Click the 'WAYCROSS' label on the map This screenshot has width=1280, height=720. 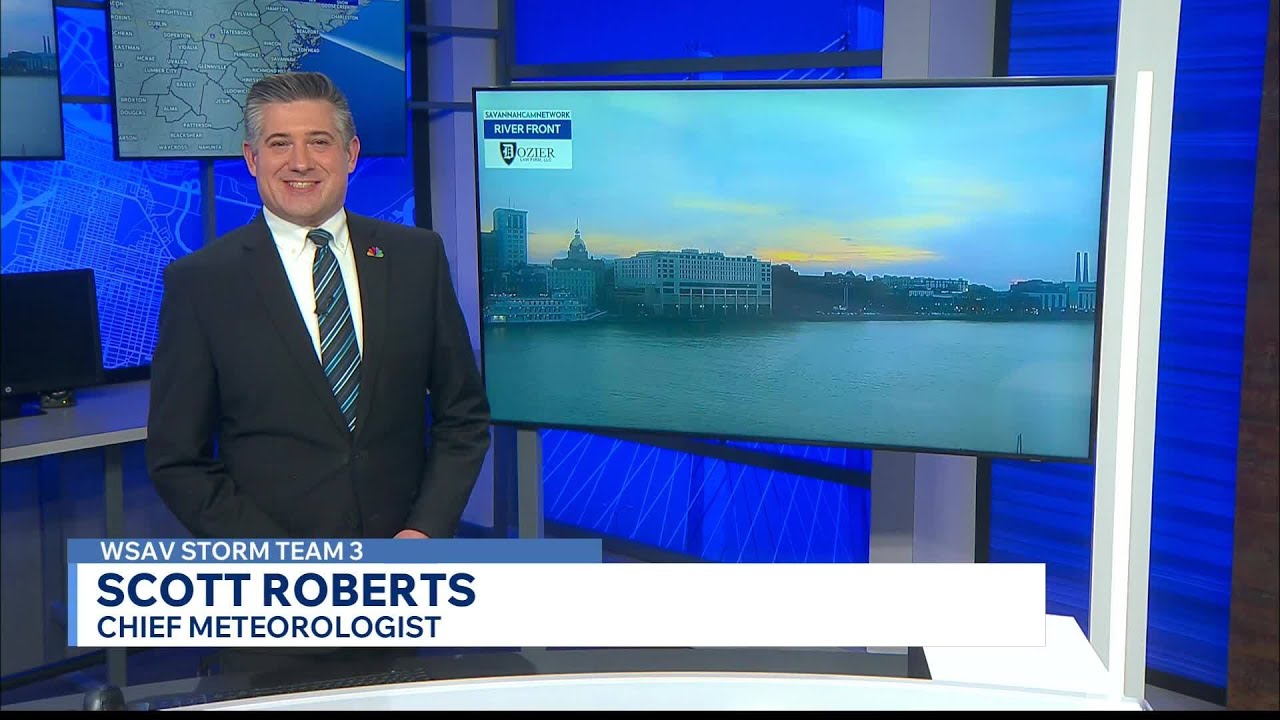tap(173, 147)
